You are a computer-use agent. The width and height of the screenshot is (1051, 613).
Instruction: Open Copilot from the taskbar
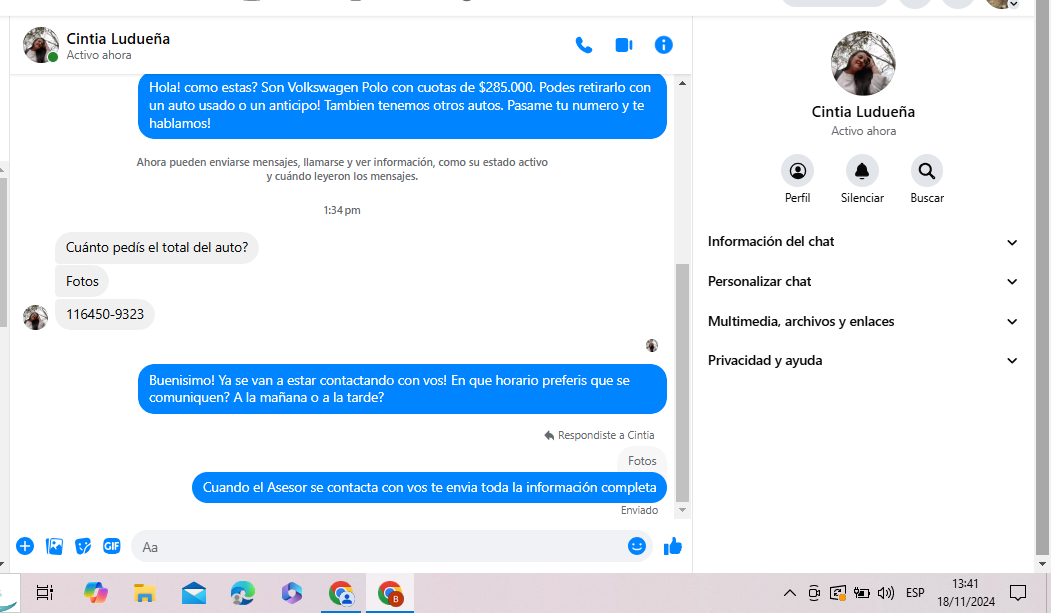coord(96,592)
